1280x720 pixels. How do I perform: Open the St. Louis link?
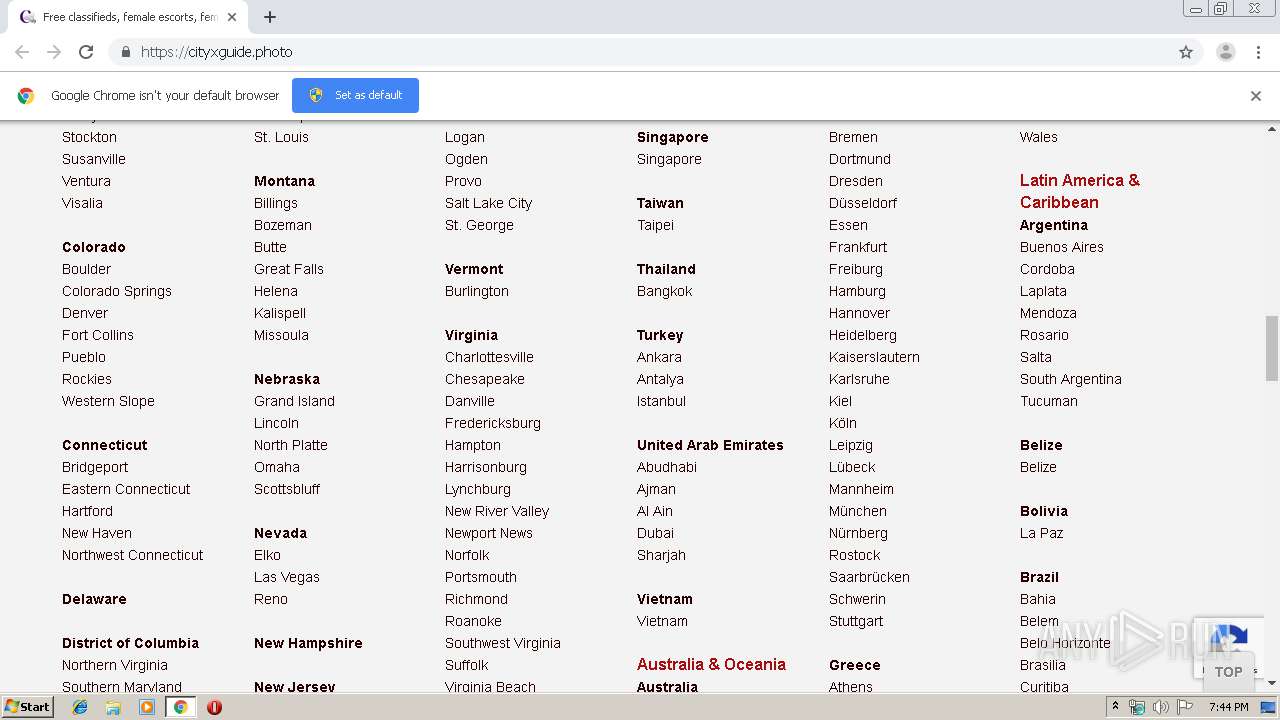(281, 137)
